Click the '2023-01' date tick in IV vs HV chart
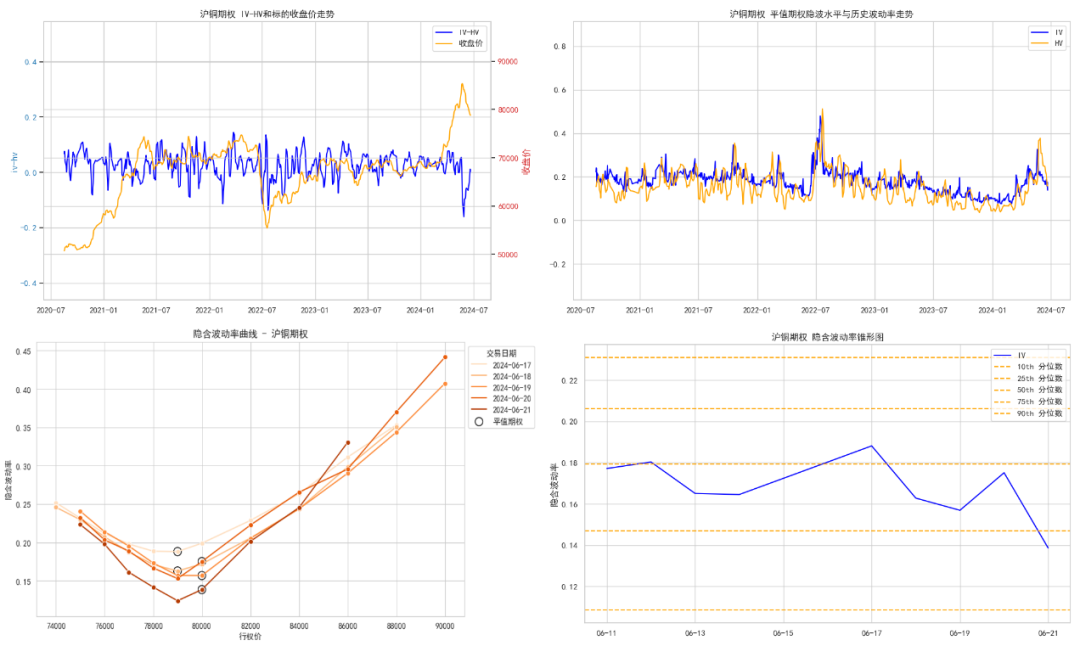This screenshot has height=646, width=1080. (874, 311)
